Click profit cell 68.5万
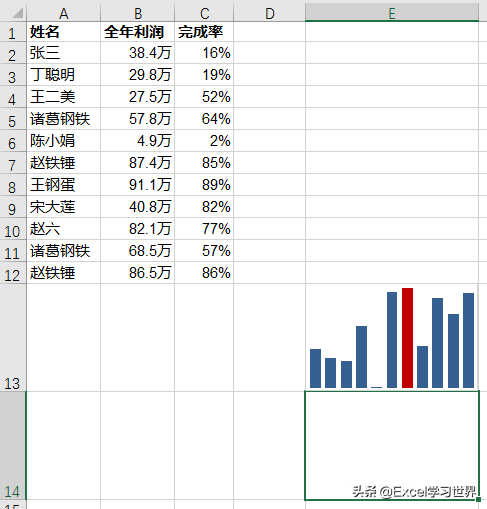 point(137,251)
